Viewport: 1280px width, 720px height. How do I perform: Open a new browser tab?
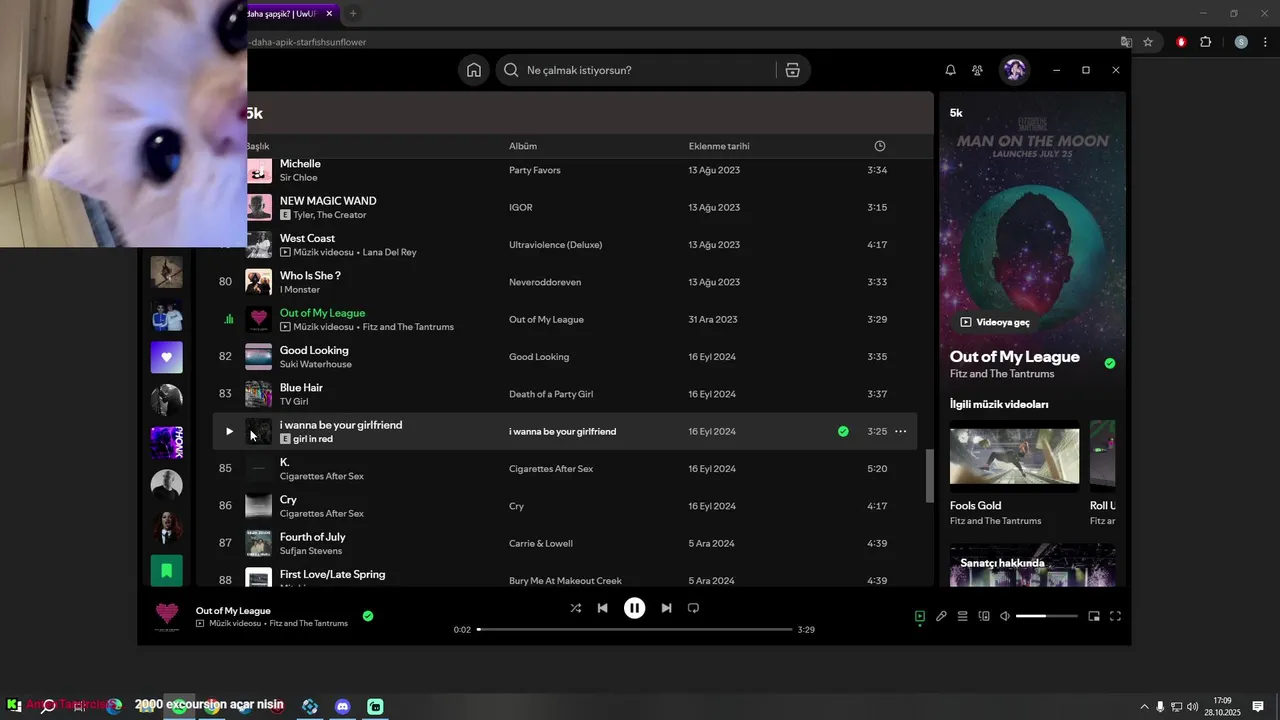pos(353,13)
